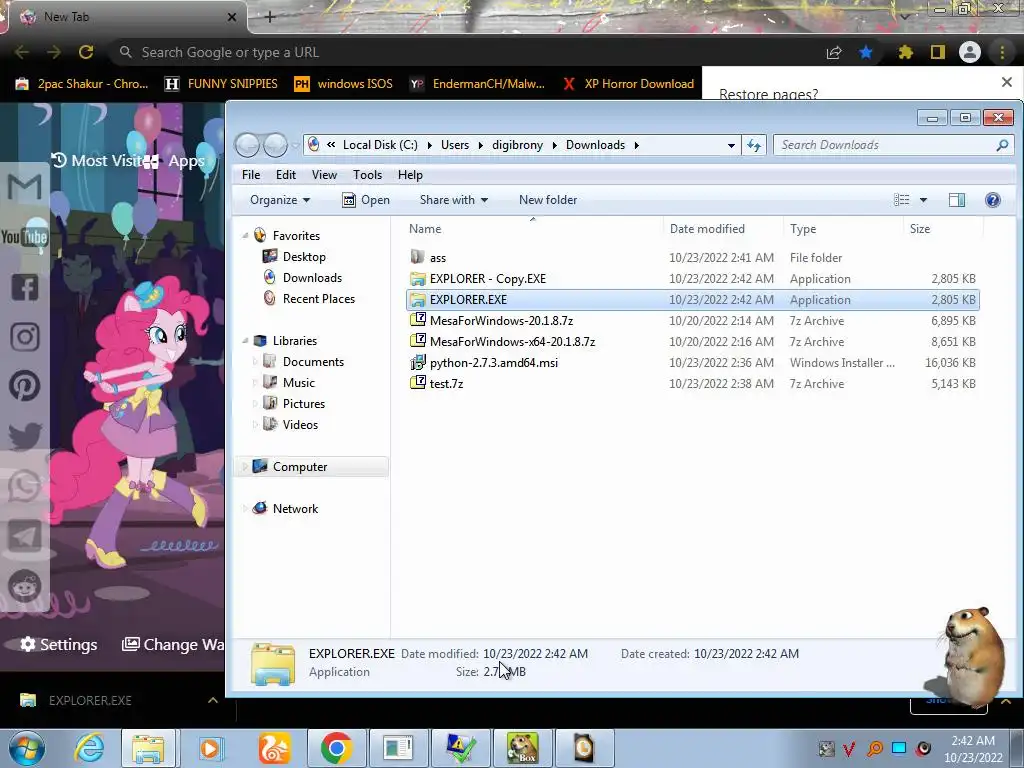Click the New folder button
Viewport: 1024px width, 768px height.
(548, 200)
